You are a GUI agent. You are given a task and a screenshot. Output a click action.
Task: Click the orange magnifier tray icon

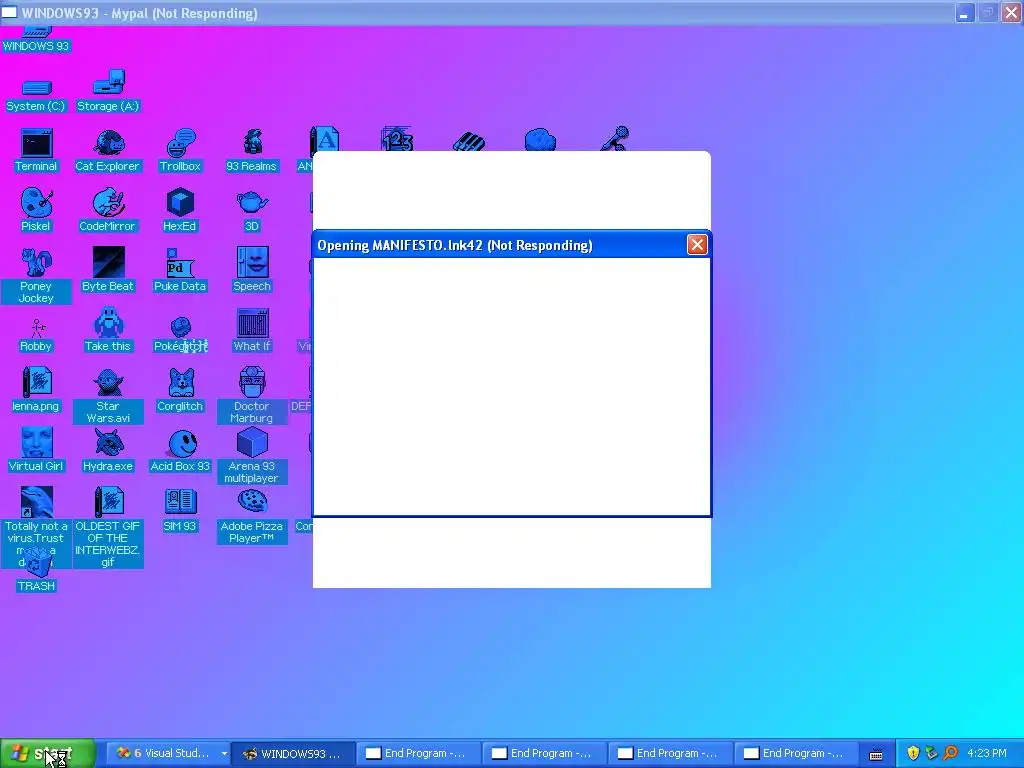point(950,753)
